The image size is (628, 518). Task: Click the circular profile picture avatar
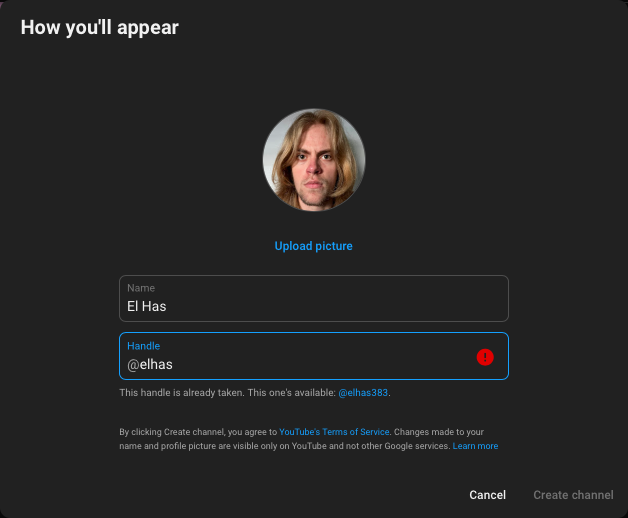click(314, 159)
